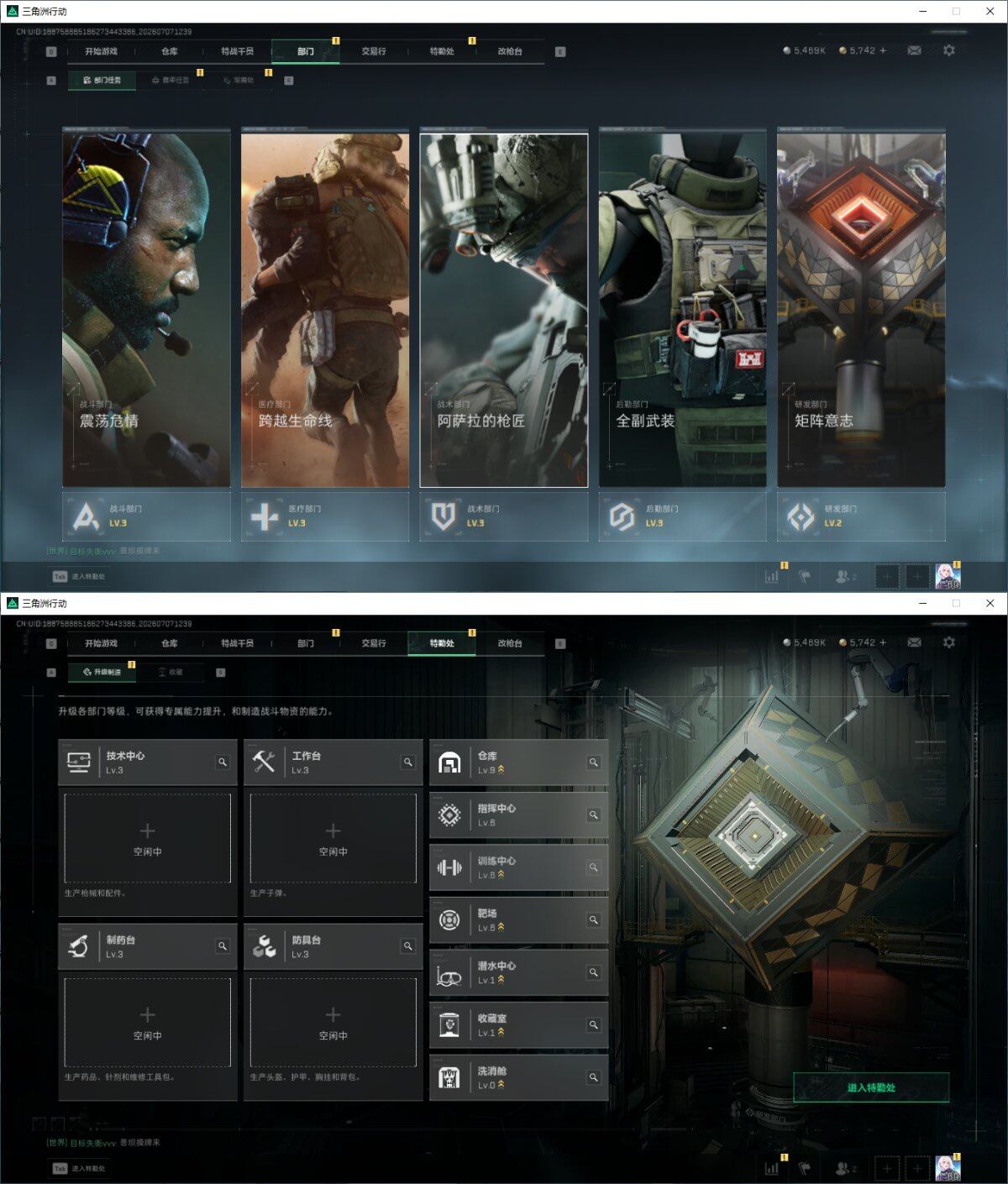
Task: Select 全副武装 mission card
Action: (683, 308)
